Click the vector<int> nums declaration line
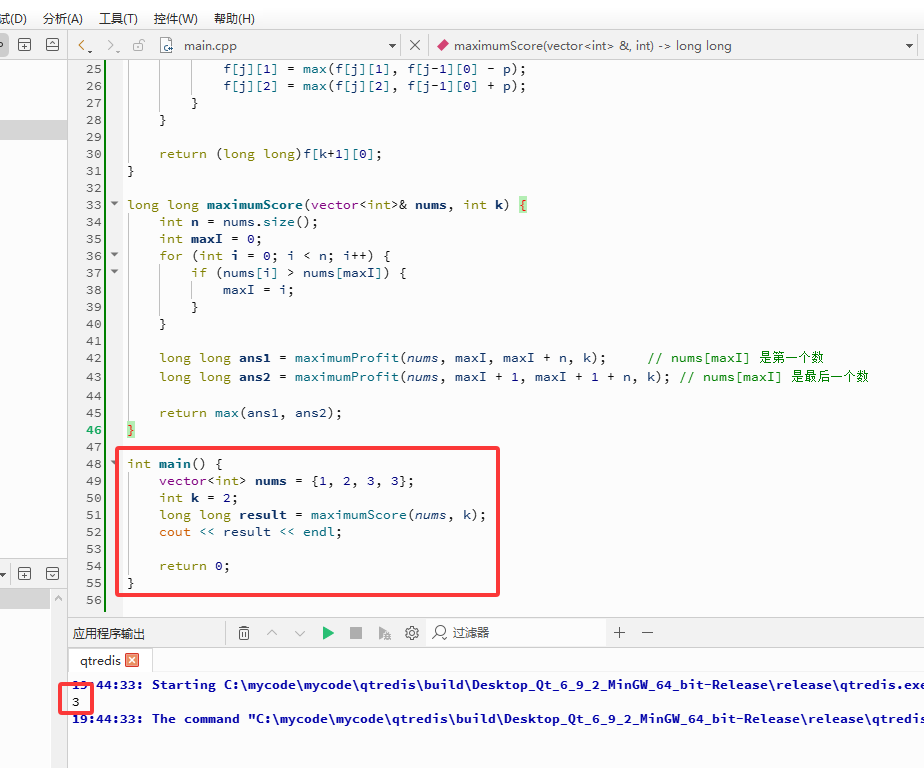This screenshot has height=768, width=924. (286, 481)
